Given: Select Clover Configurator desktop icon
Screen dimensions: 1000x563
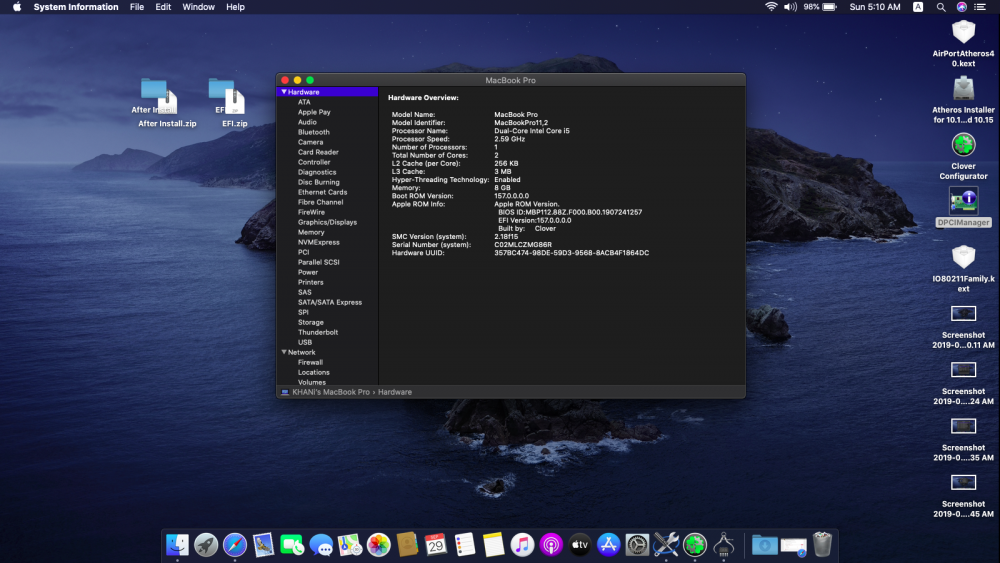Looking at the screenshot, I should coord(963,145).
